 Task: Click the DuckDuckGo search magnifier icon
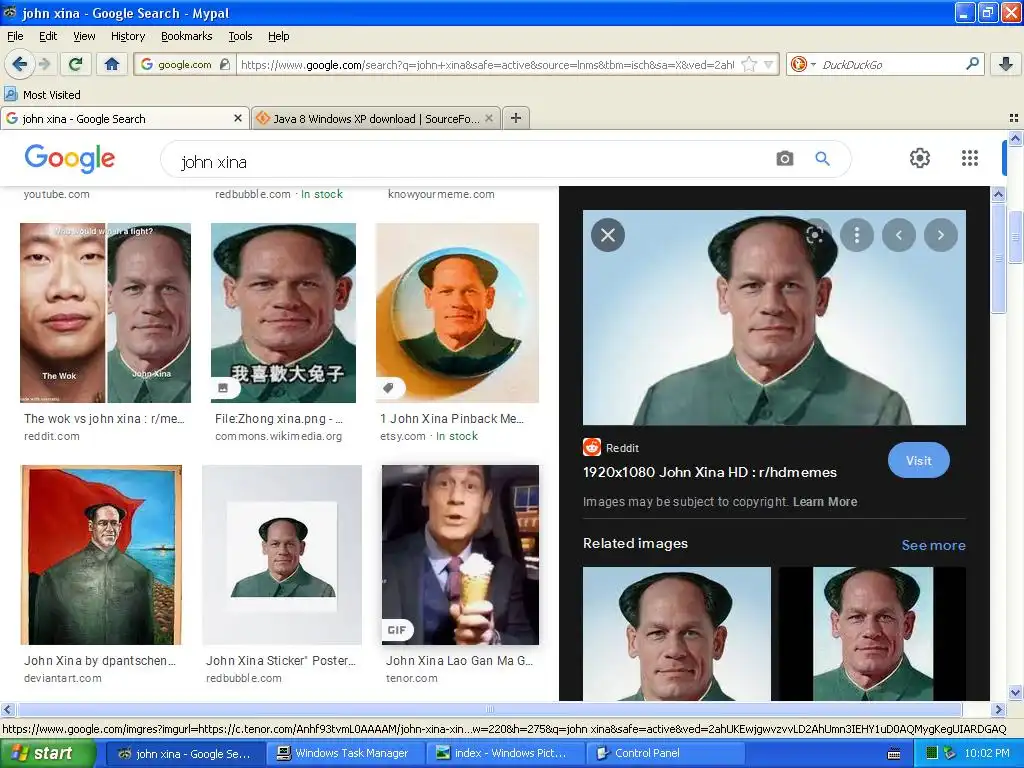[x=972, y=64]
